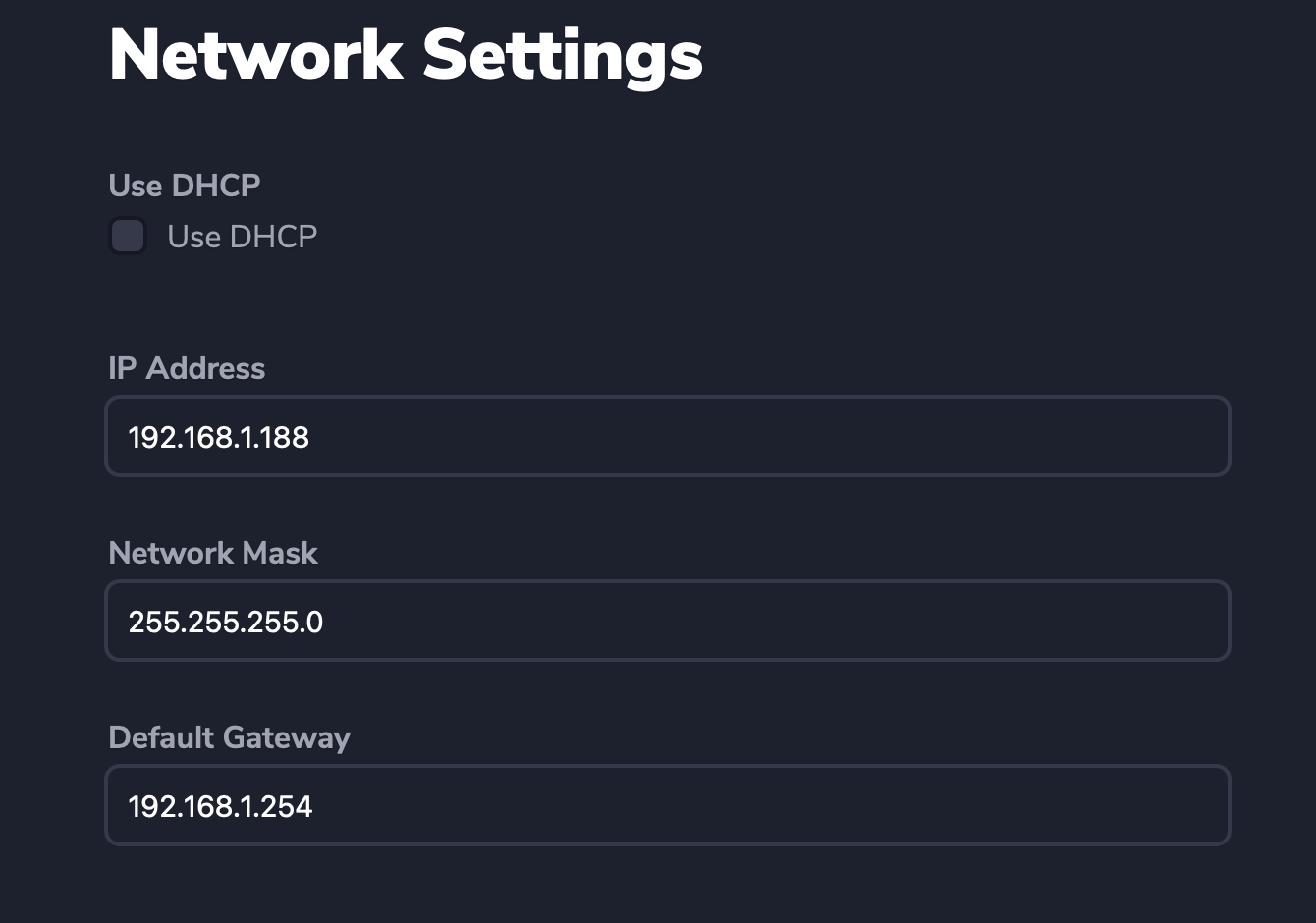Click the 'Default Gateway' field label
This screenshot has height=923, width=1316.
[230, 738]
